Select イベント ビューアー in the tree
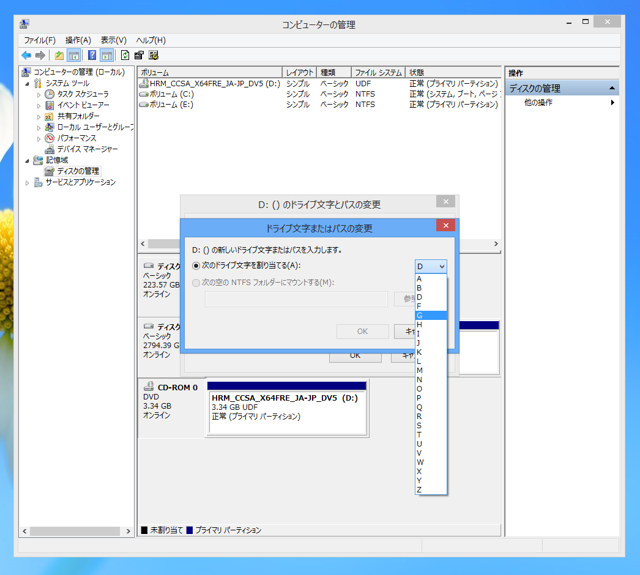The width and height of the screenshot is (640, 575). tap(83, 105)
